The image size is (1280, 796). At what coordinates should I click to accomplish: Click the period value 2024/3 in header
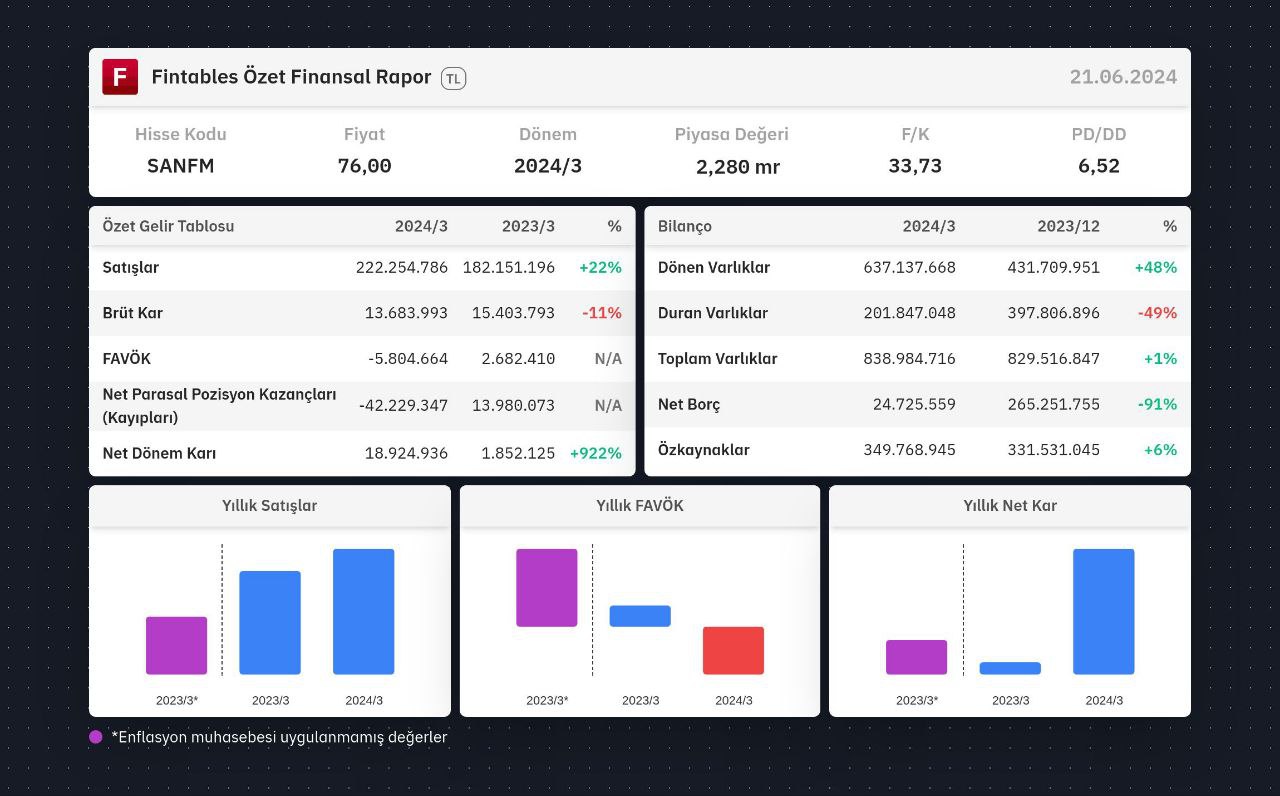pos(548,166)
